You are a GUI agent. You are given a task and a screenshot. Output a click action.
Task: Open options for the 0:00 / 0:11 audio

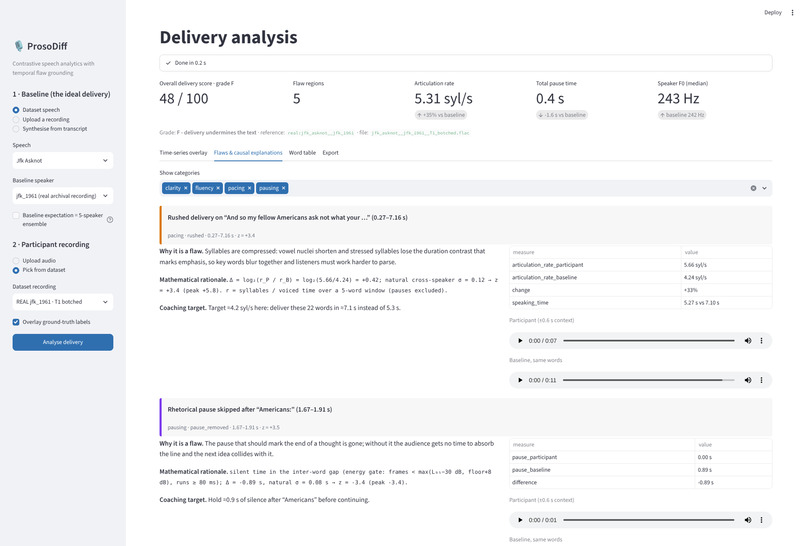761,380
